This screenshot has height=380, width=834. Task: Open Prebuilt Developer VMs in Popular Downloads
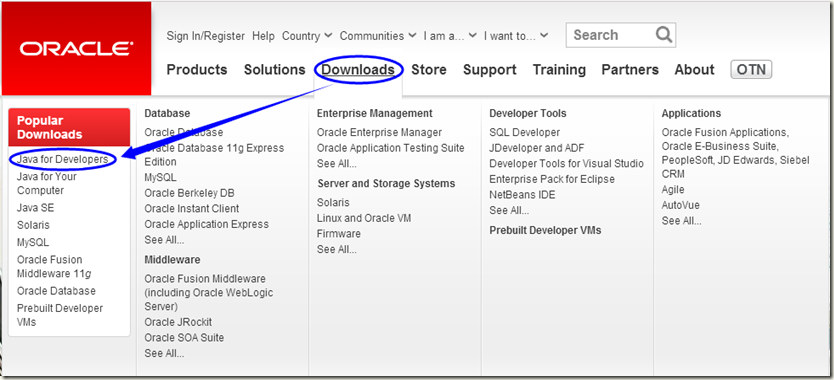(60, 315)
